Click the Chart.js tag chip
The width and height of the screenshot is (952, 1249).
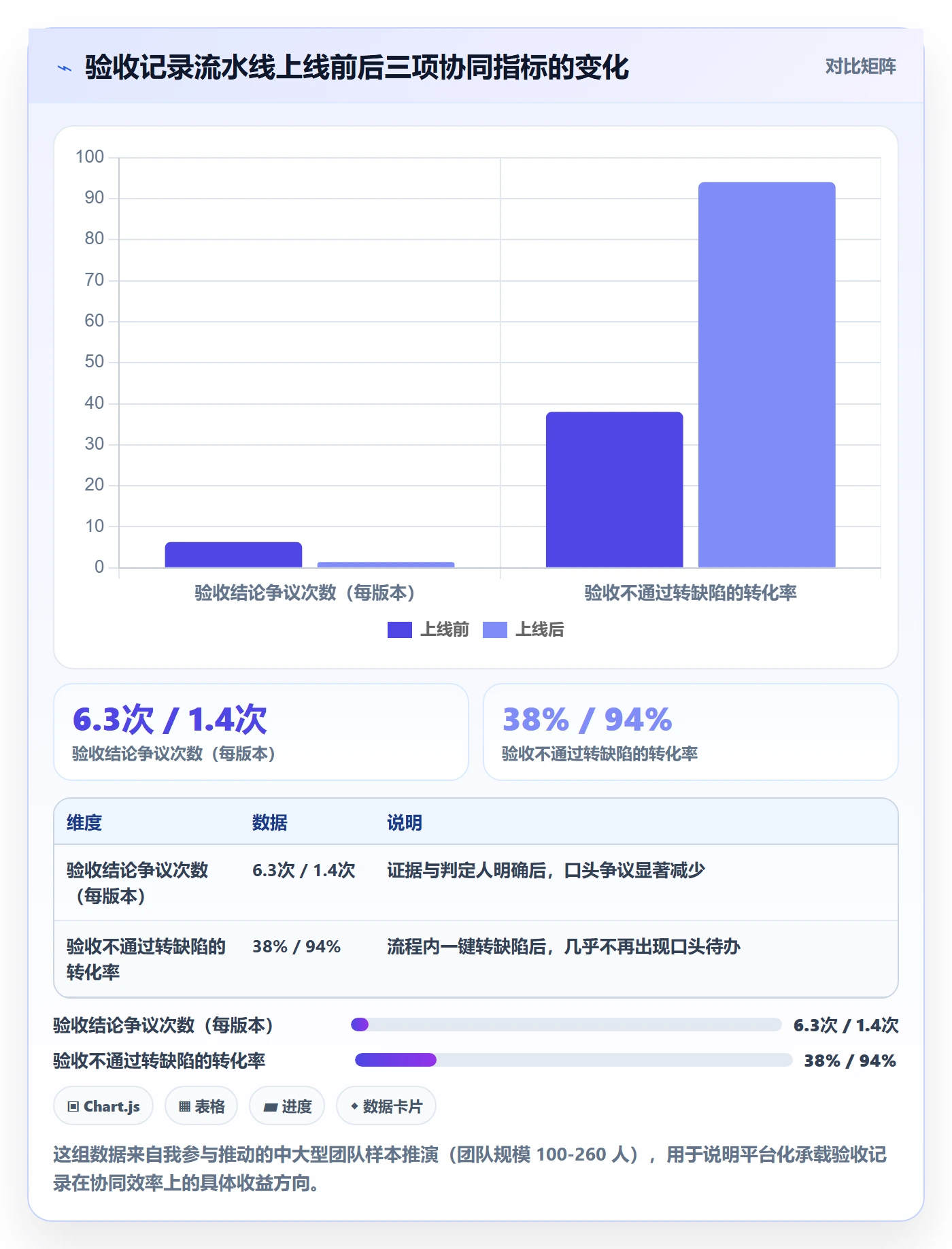pyautogui.click(x=103, y=1106)
